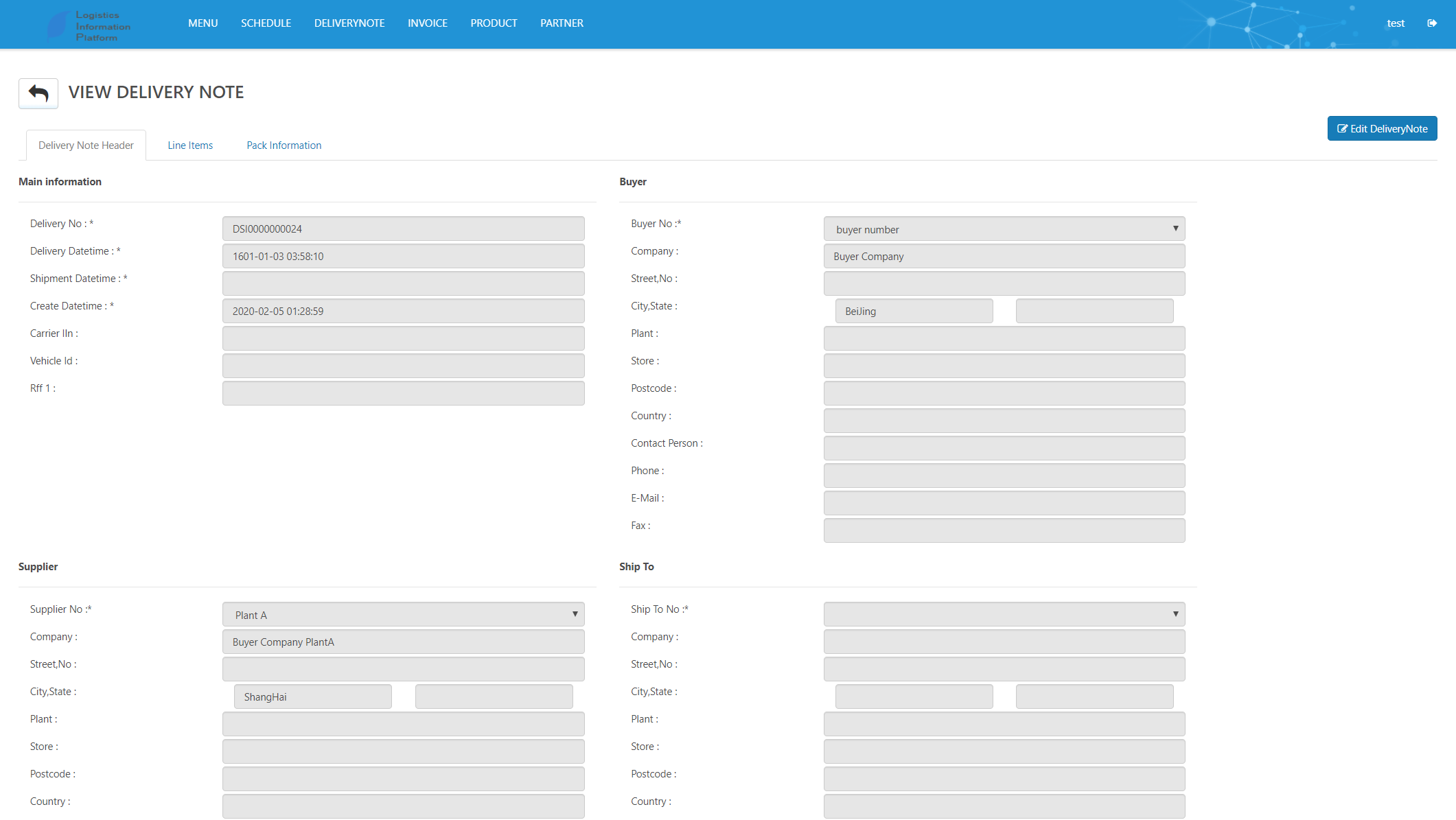This screenshot has height=820, width=1456.
Task: Click the Vehicle Id field
Action: 404,366
